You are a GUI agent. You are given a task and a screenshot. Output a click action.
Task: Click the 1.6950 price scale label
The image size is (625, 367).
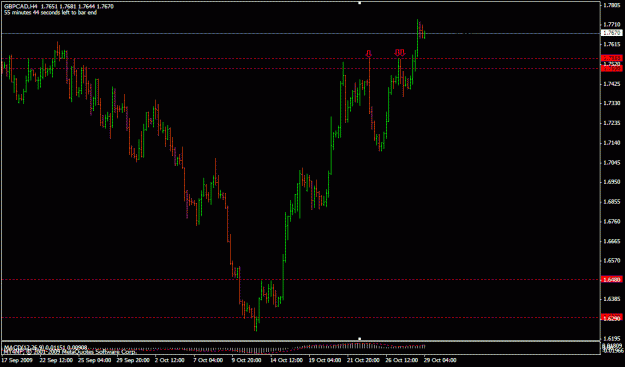(613, 182)
